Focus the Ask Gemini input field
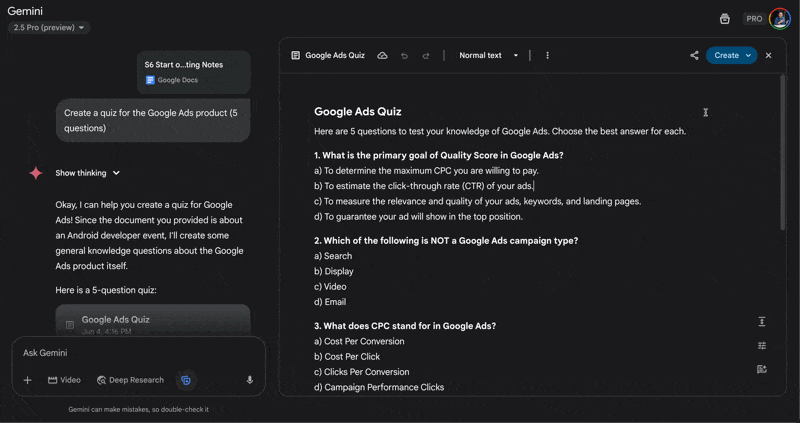 138,353
